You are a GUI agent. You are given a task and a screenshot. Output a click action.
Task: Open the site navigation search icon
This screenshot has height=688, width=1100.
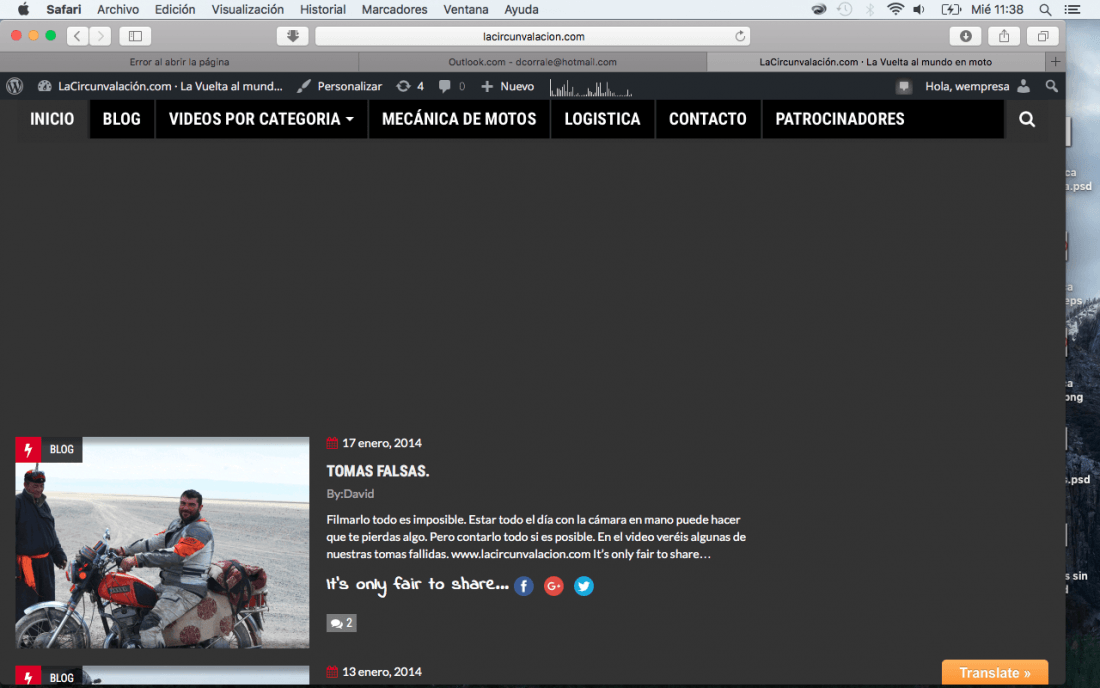(x=1026, y=119)
